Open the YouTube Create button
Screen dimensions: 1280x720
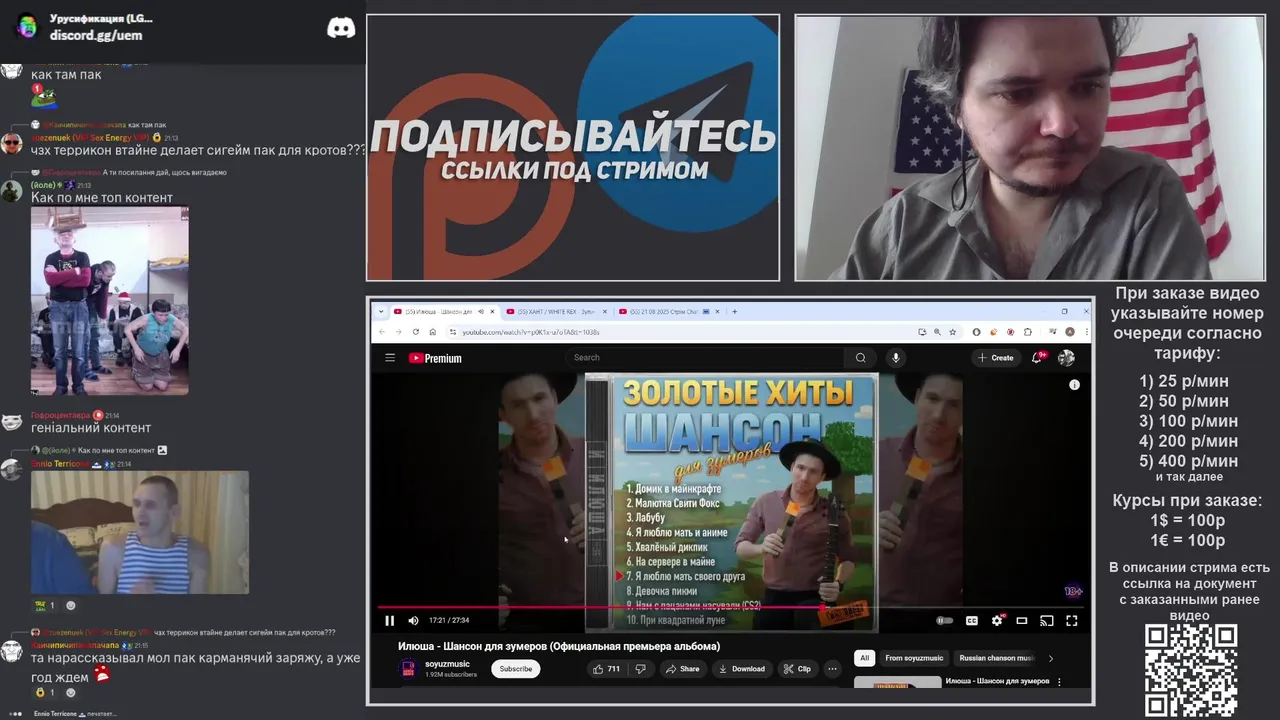[996, 358]
